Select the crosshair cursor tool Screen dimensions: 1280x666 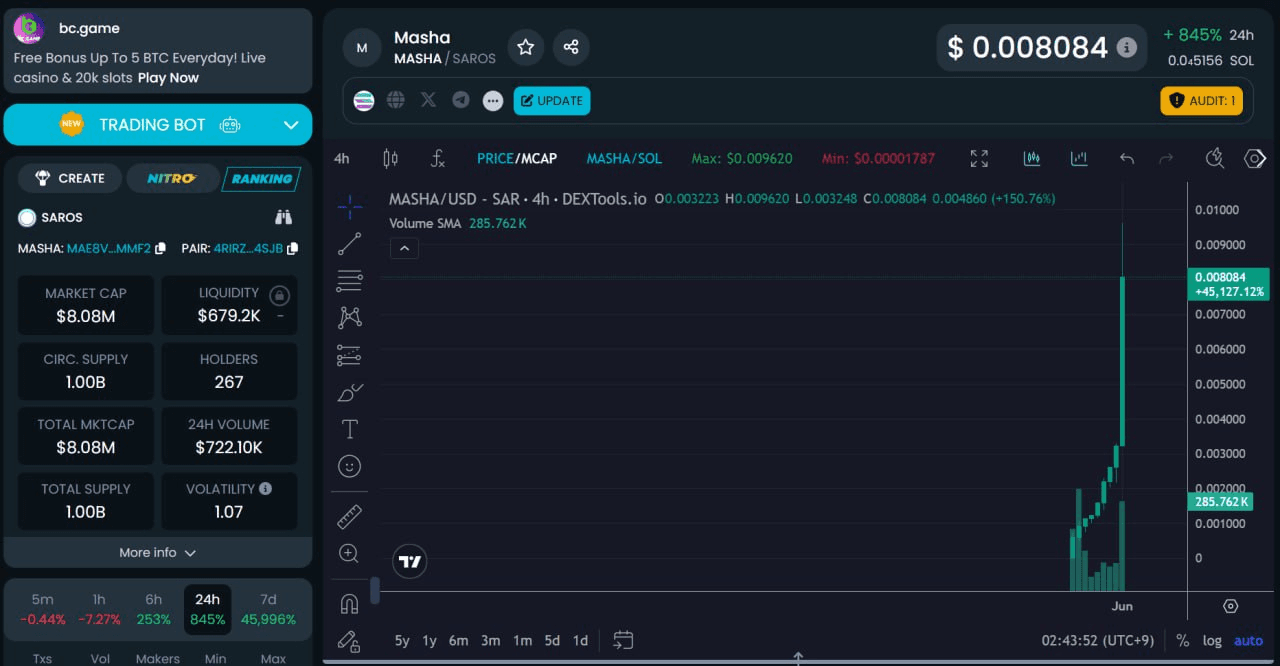point(350,207)
